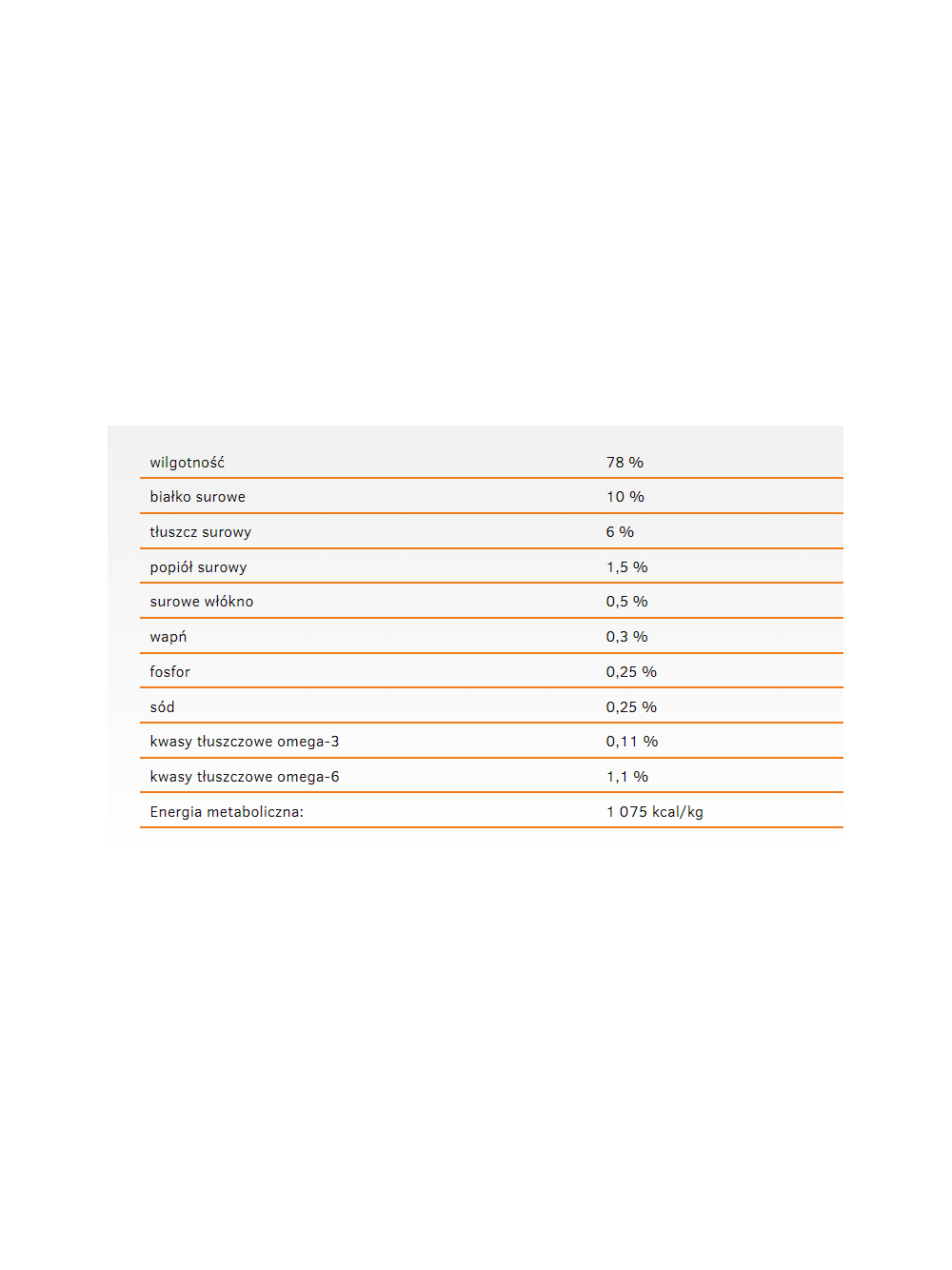Select the 78 % moisture value
This screenshot has width=952, height=1270.
tap(625, 463)
